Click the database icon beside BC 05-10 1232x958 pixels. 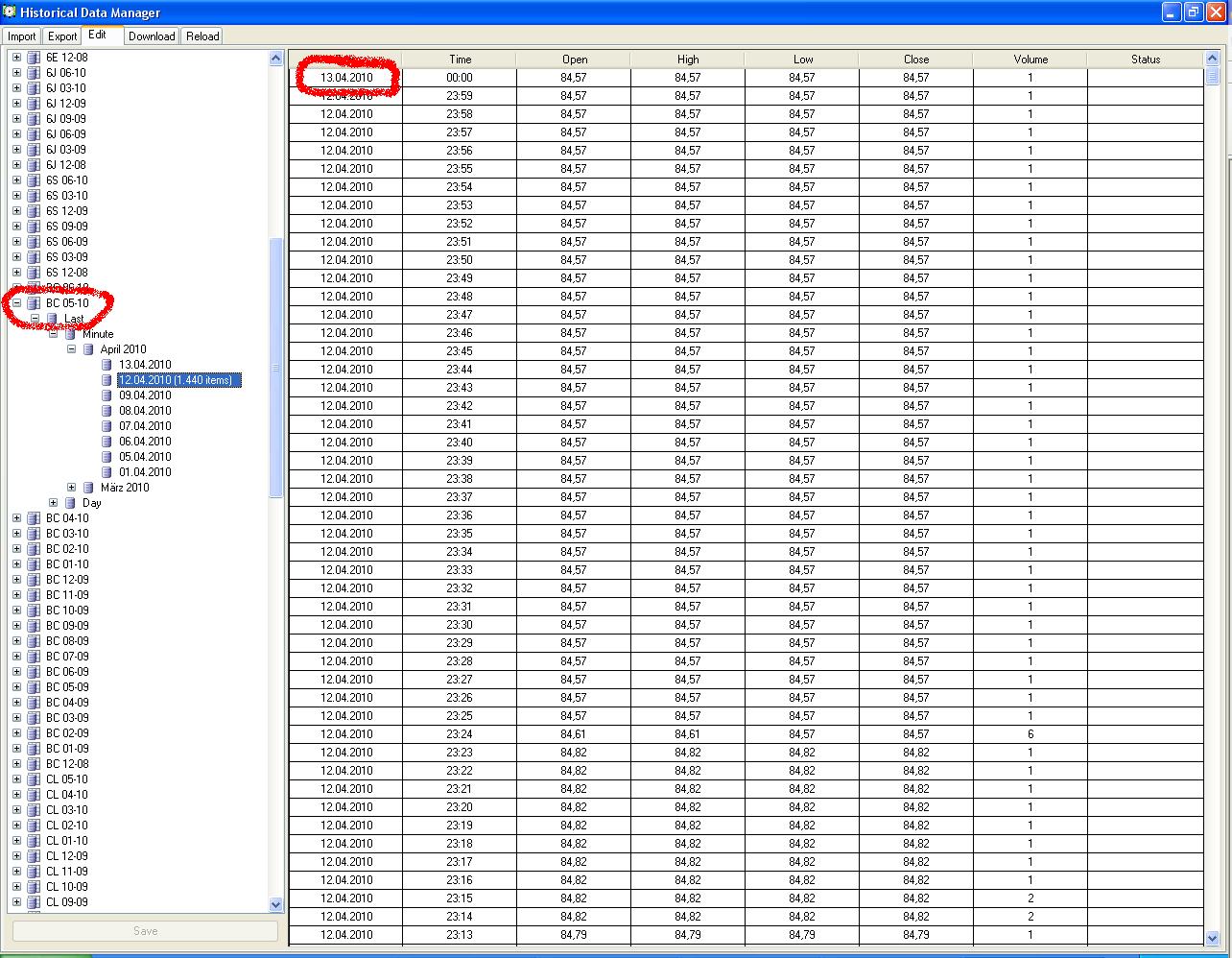pyautogui.click(x=34, y=303)
